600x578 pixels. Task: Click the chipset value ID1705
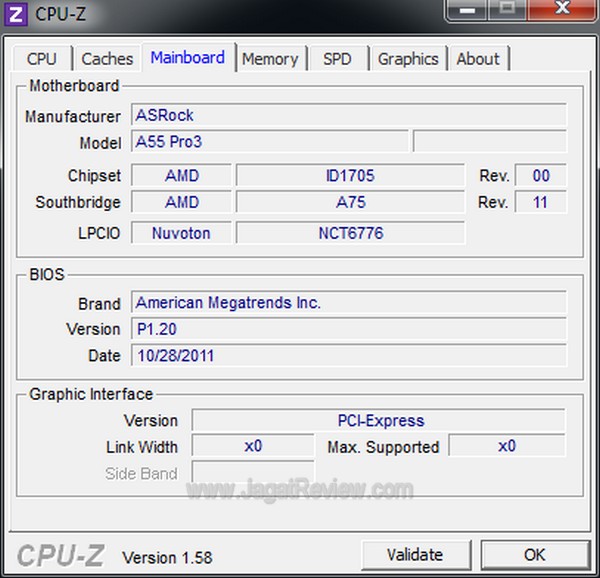click(x=350, y=176)
